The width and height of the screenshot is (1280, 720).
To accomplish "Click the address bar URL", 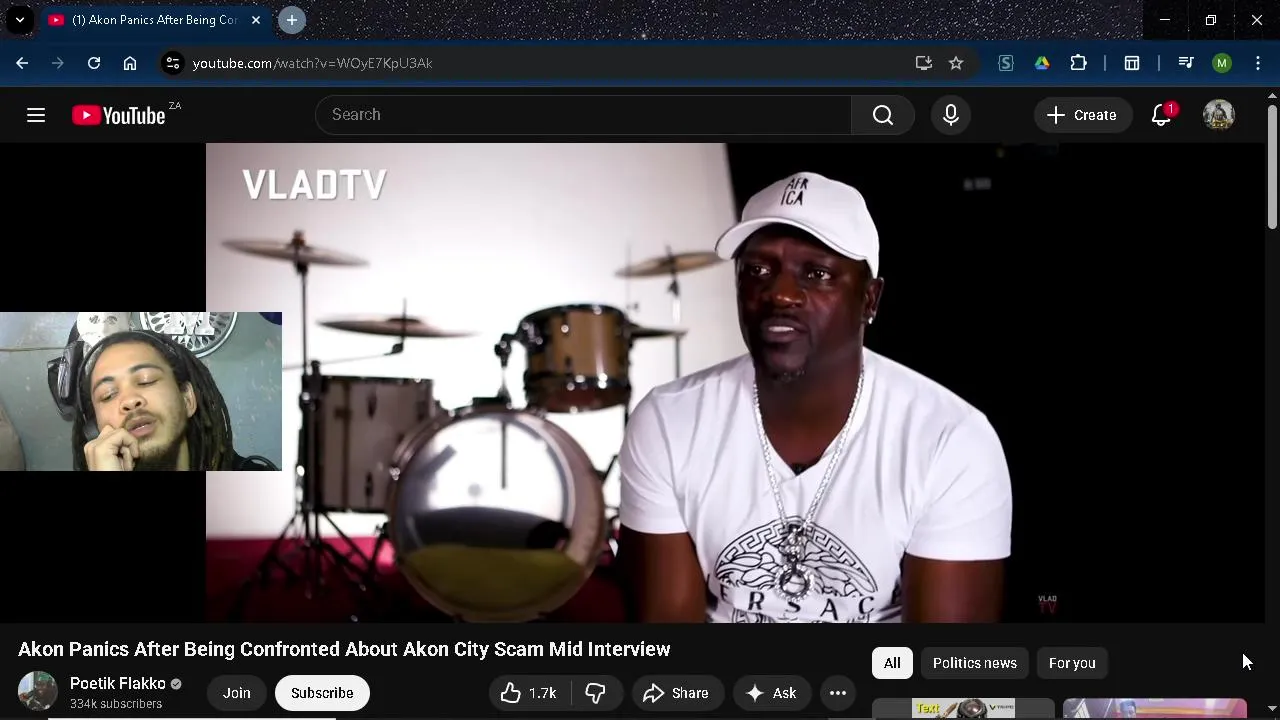I will coord(312,63).
